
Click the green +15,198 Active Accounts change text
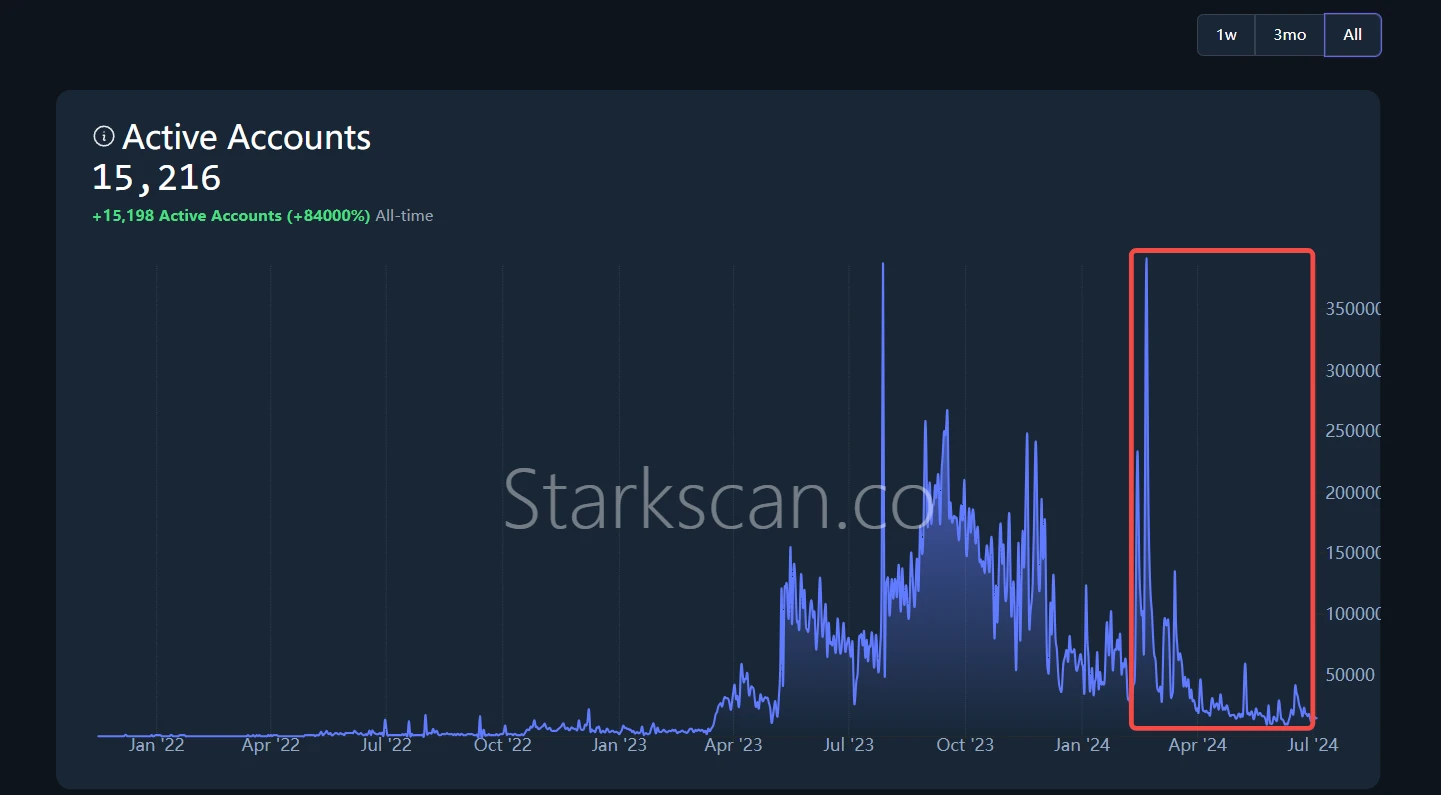tap(231, 215)
